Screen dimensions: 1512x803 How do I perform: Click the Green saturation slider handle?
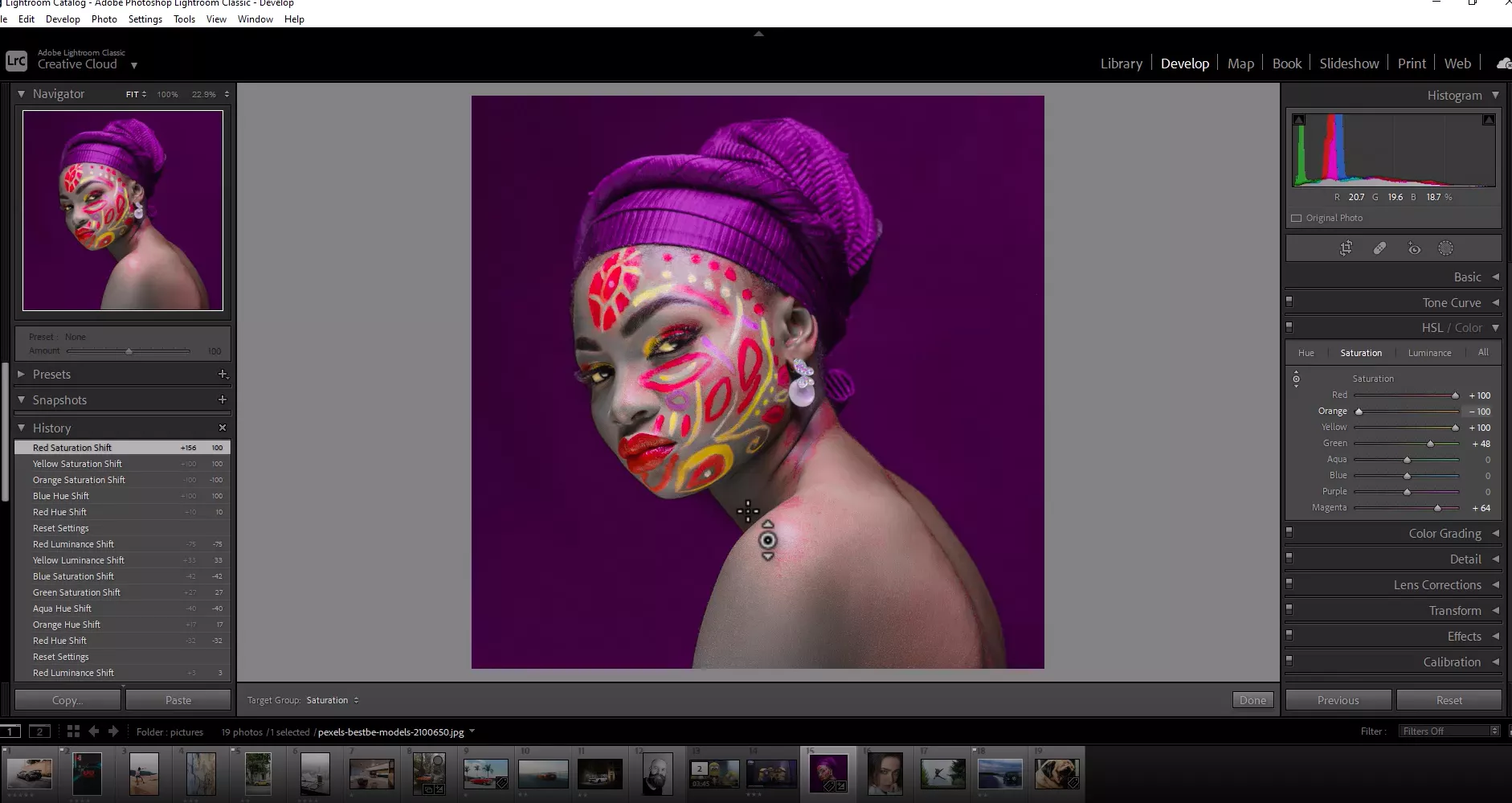1430,444
